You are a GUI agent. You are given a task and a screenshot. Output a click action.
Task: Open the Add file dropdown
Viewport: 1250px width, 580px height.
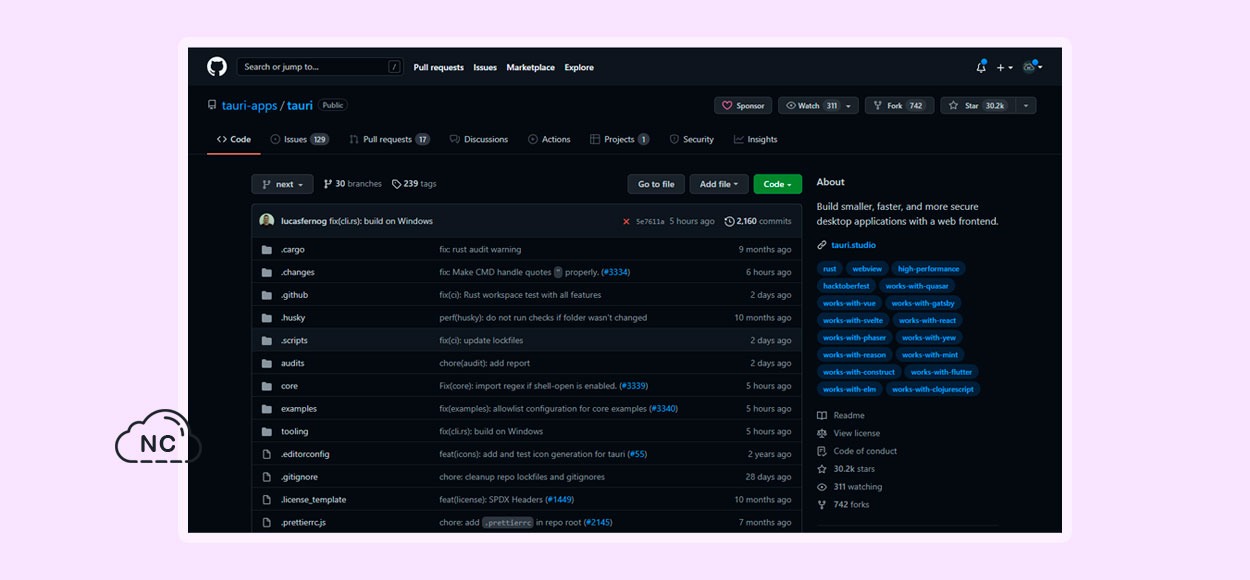coord(719,184)
